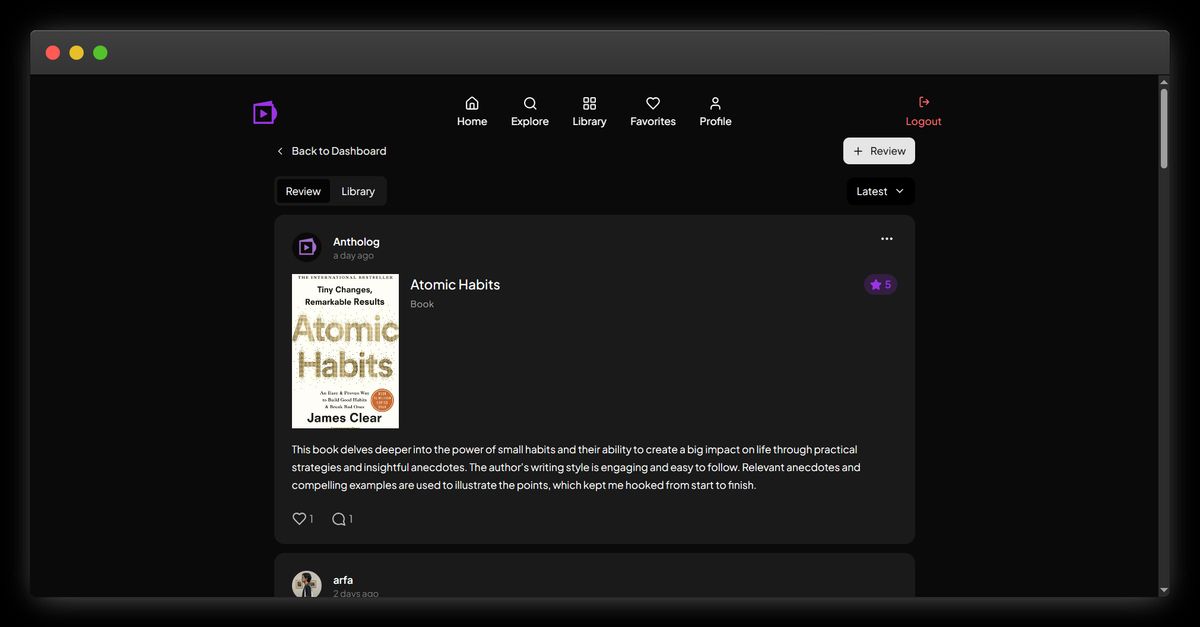Click the 5-star rating badge
This screenshot has width=1200, height=627.
(880, 285)
